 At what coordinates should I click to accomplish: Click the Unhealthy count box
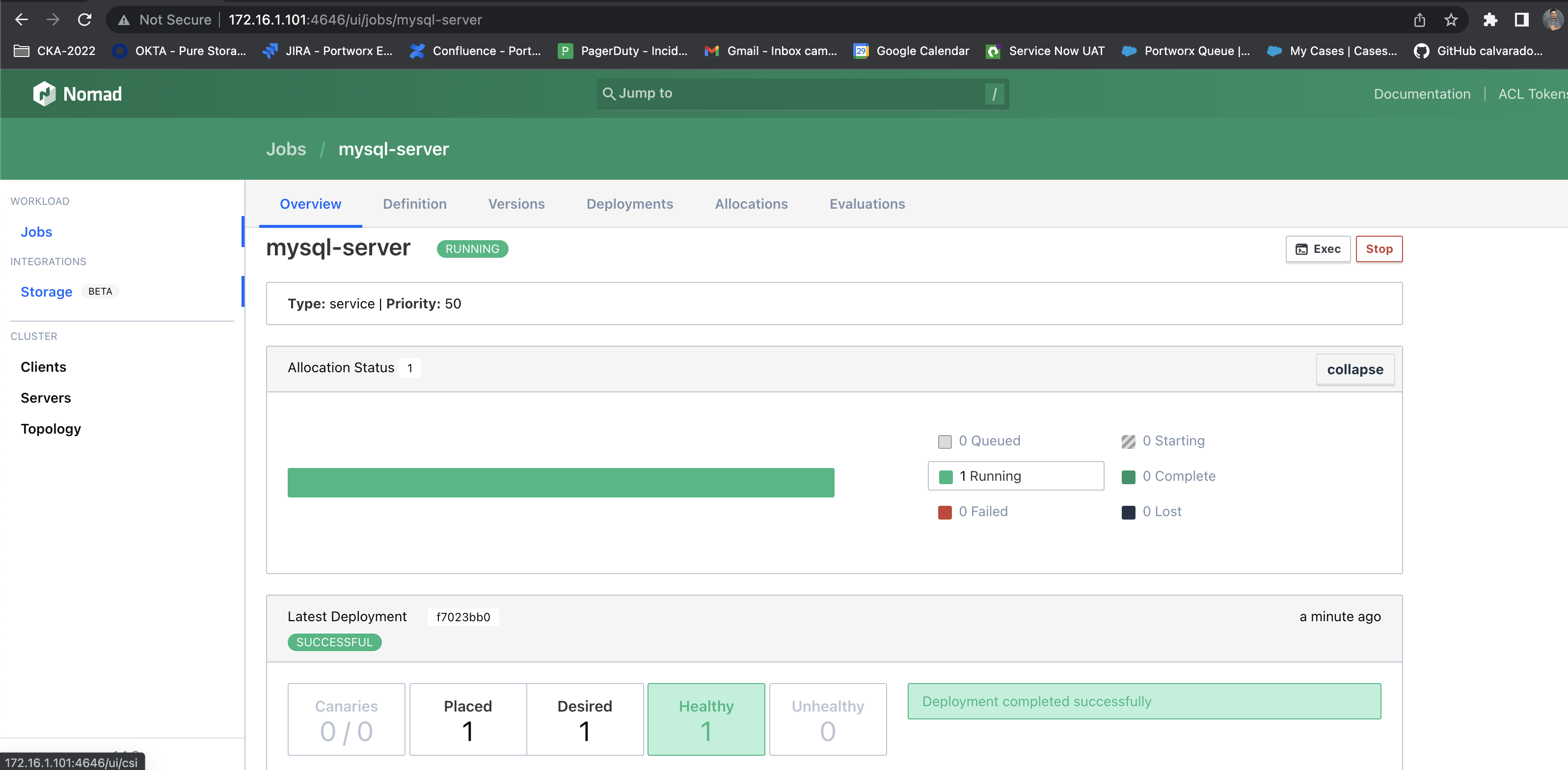coord(827,719)
